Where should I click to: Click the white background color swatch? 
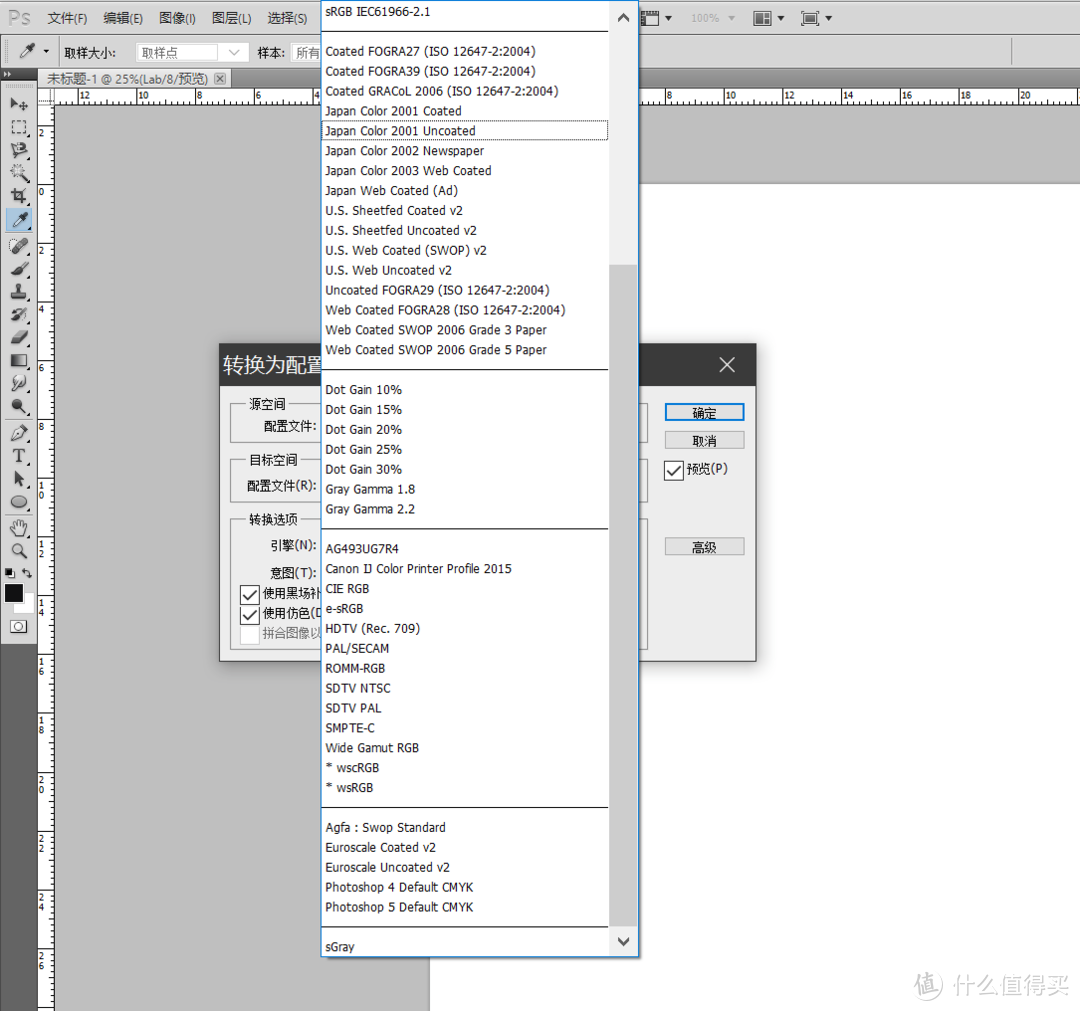point(28,606)
